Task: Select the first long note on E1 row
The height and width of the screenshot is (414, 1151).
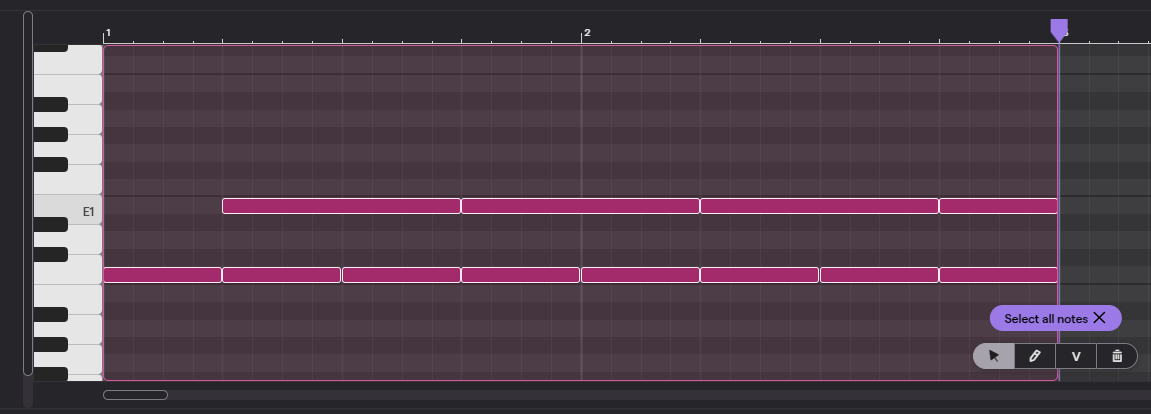Action: click(341, 206)
